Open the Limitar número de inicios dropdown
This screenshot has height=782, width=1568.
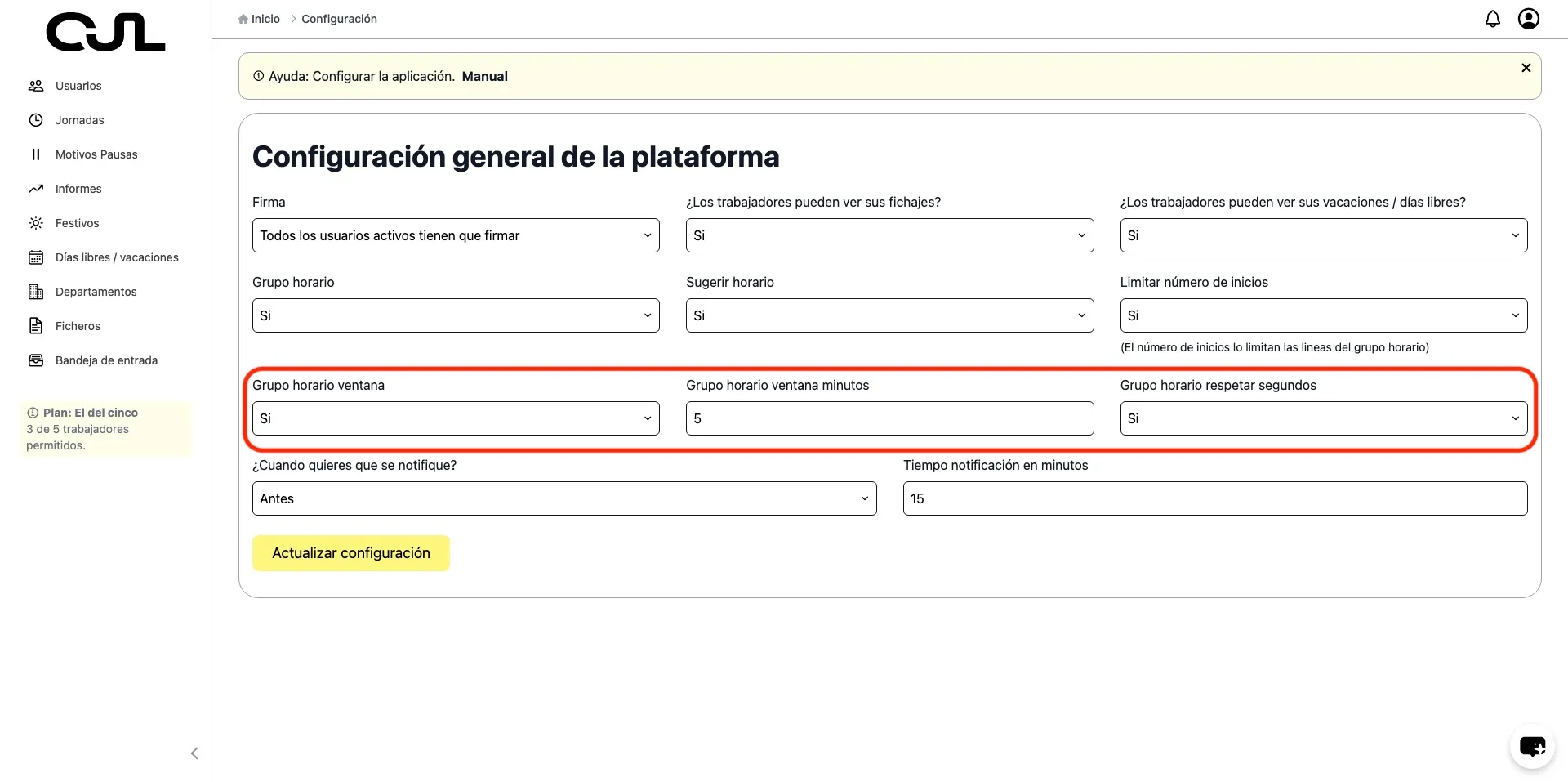1324,315
